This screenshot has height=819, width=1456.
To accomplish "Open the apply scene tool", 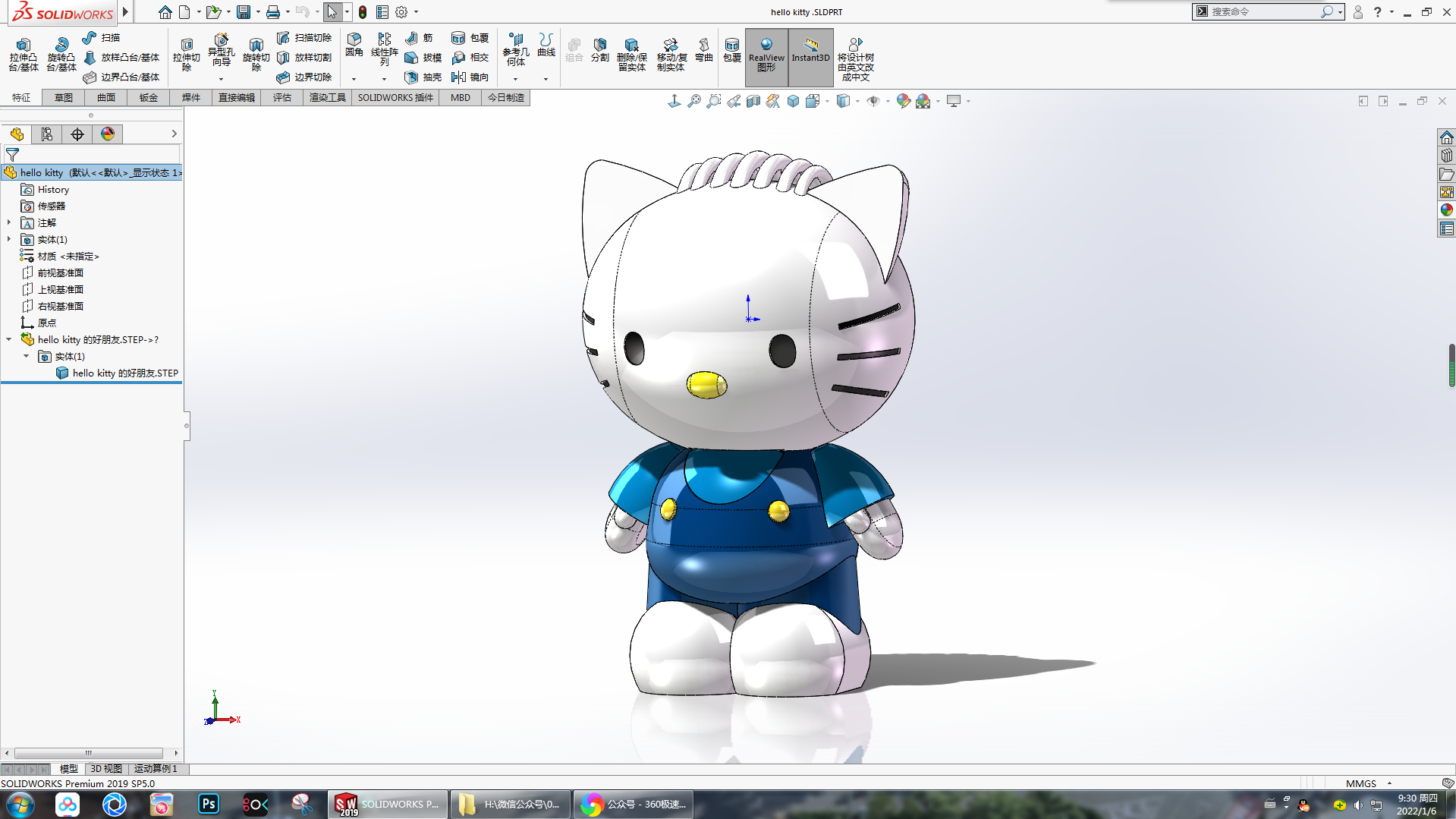I will point(923,101).
